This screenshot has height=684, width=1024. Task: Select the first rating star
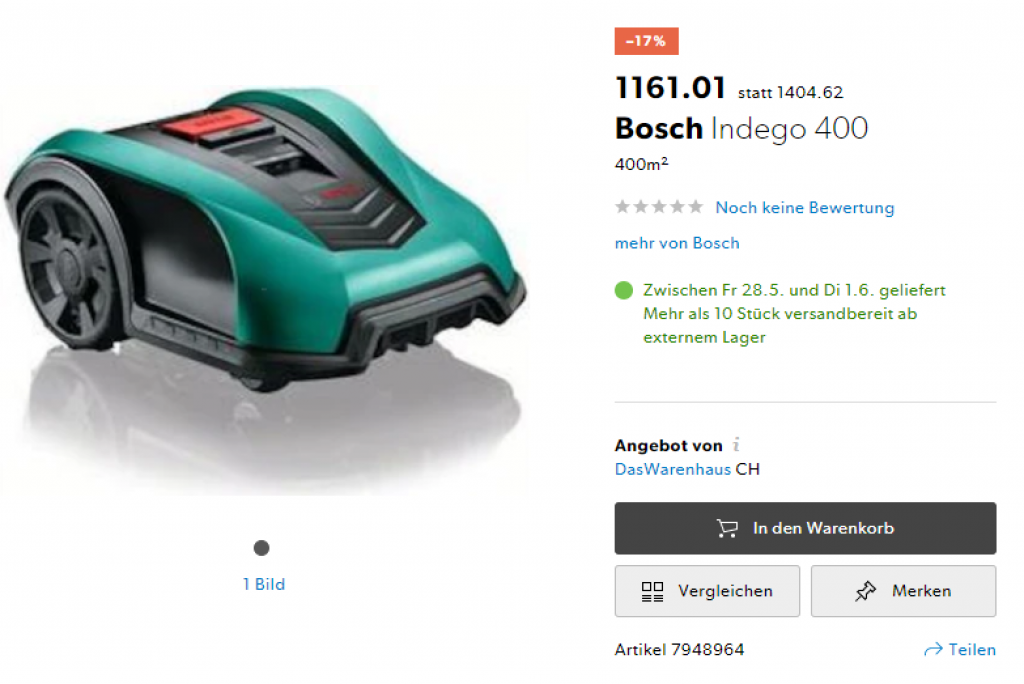(x=622, y=207)
